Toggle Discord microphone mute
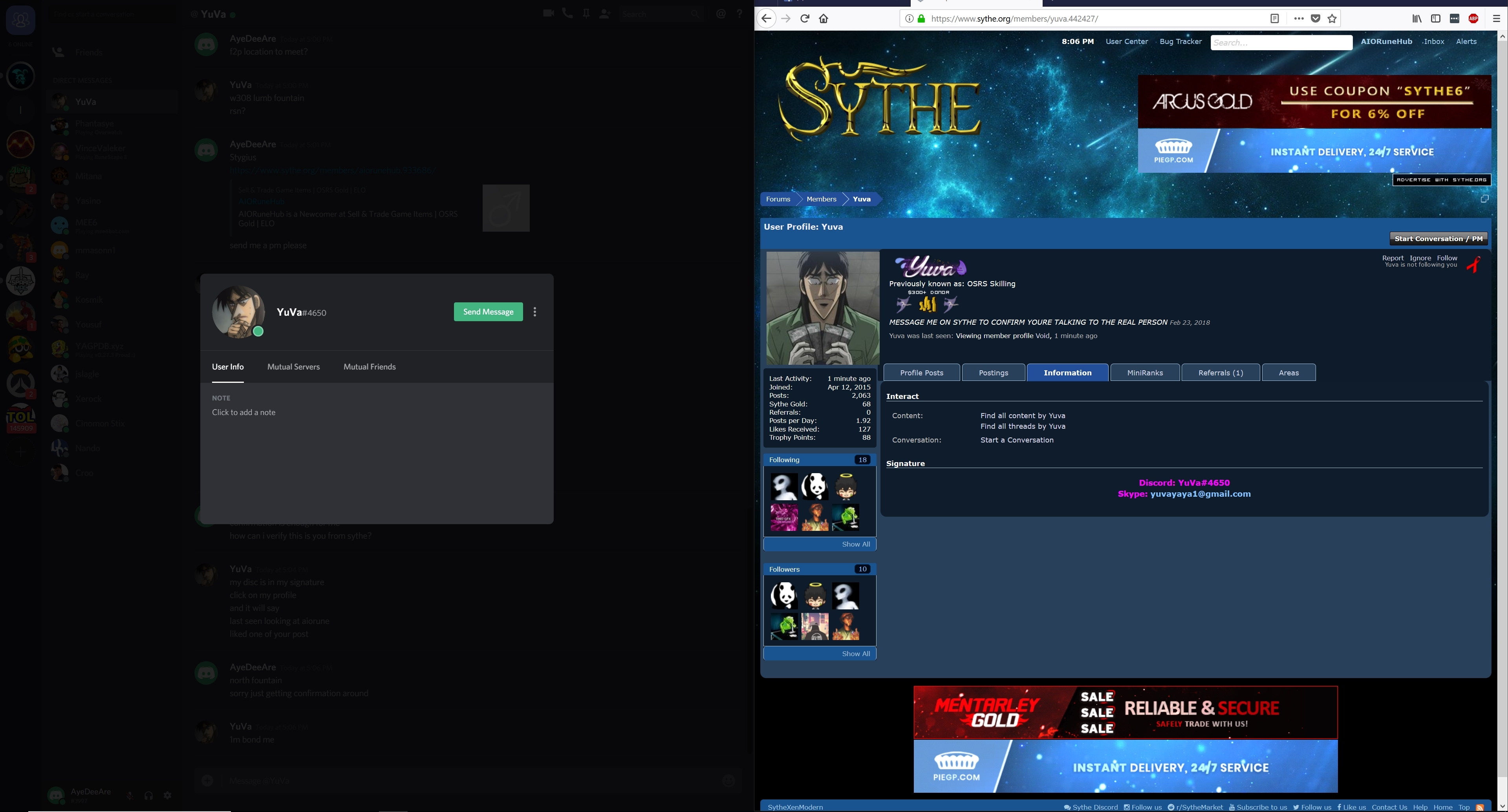This screenshot has width=1508, height=812. coord(130,796)
